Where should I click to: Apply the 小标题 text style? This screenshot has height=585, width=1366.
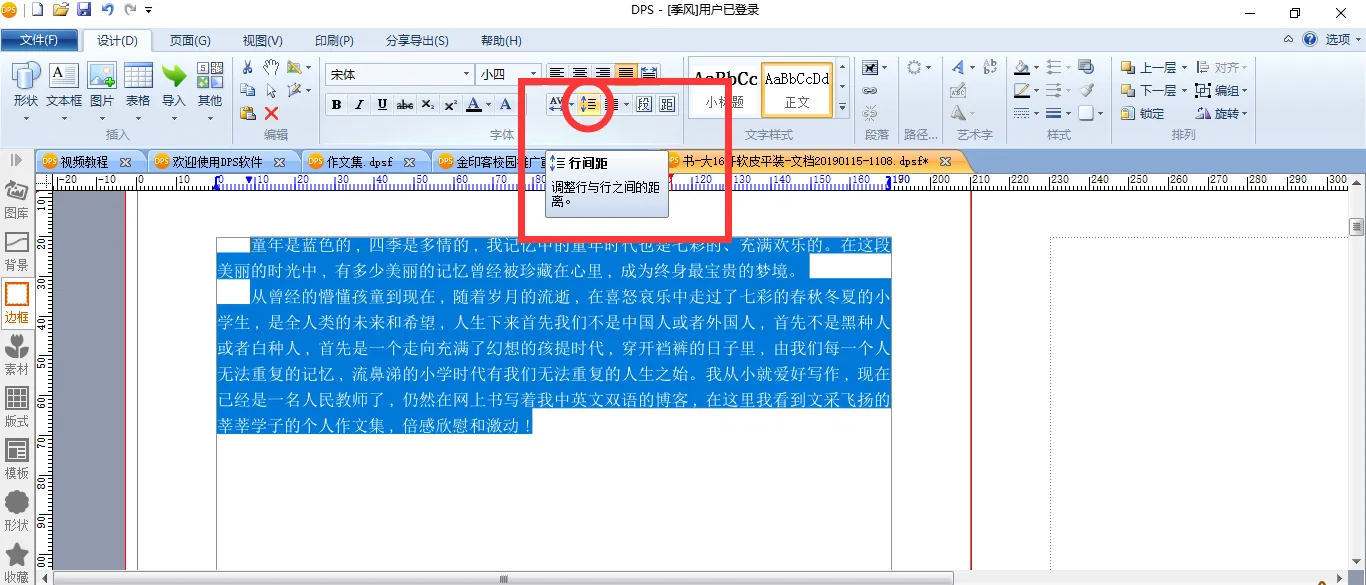(x=724, y=88)
